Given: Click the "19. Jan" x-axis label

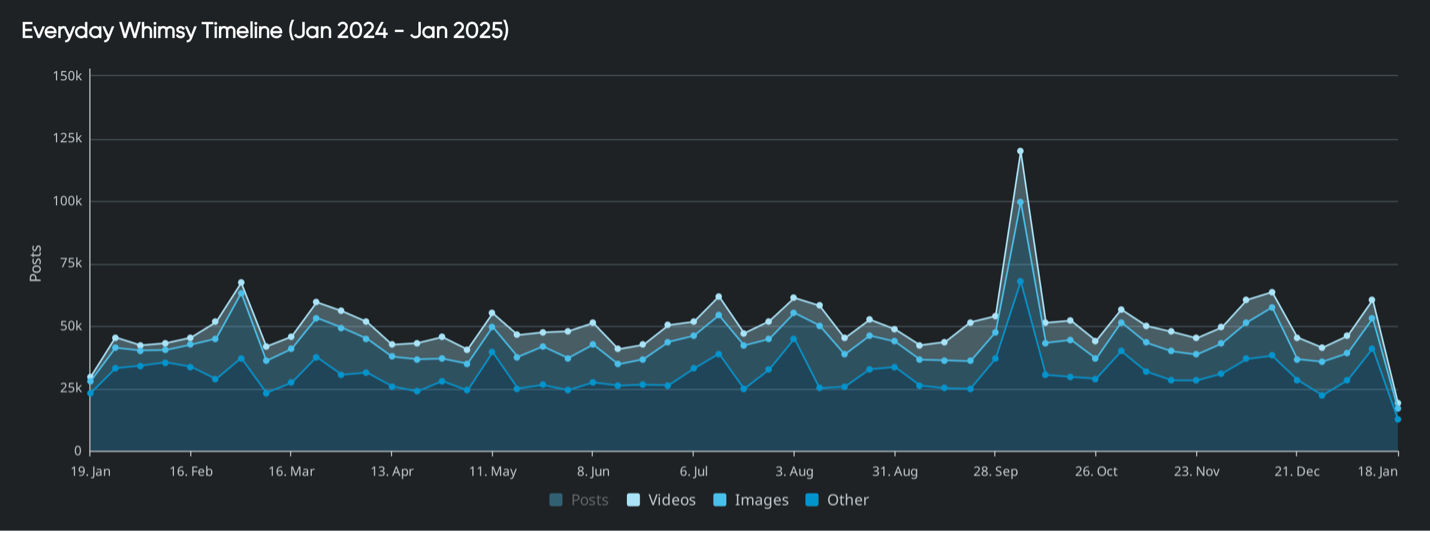Looking at the screenshot, I should 91,471.
